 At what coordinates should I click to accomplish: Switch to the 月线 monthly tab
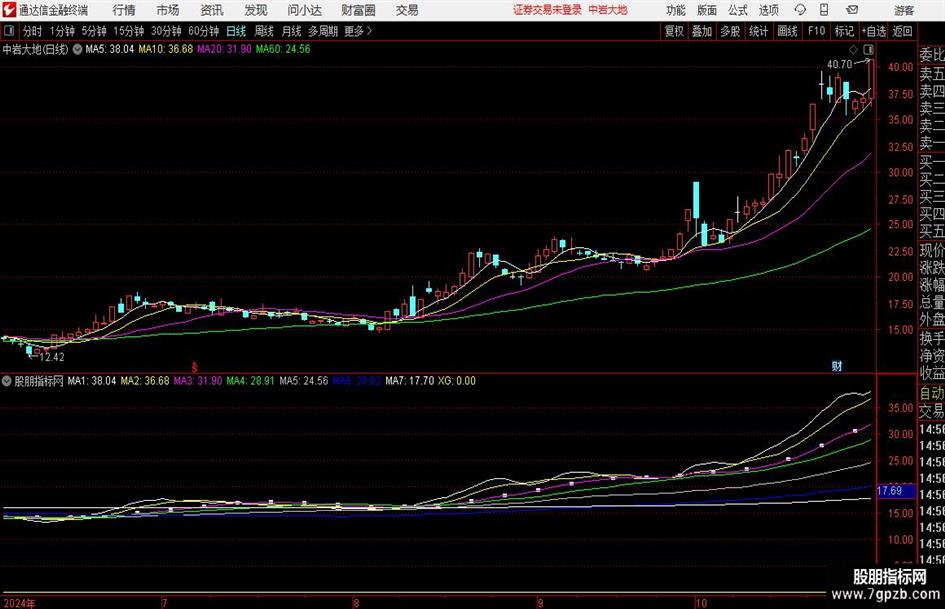[292, 31]
